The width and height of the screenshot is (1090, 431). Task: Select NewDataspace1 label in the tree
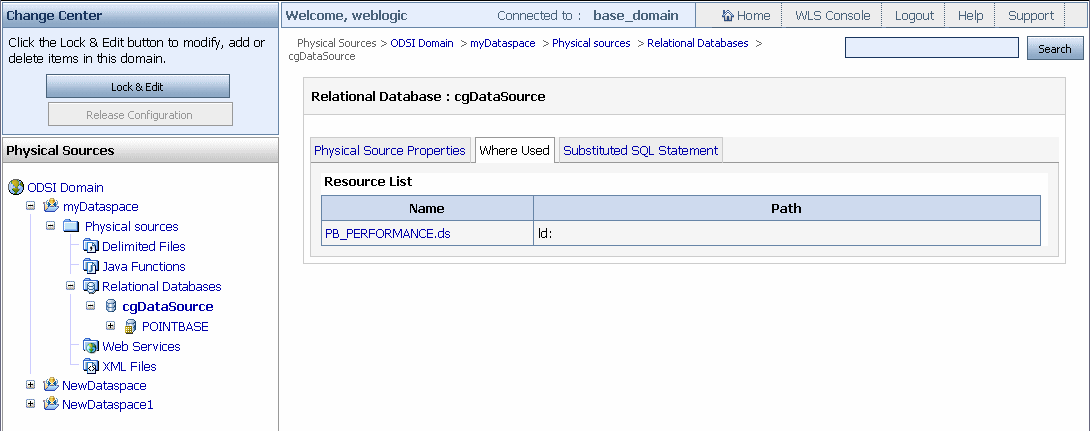(x=108, y=405)
